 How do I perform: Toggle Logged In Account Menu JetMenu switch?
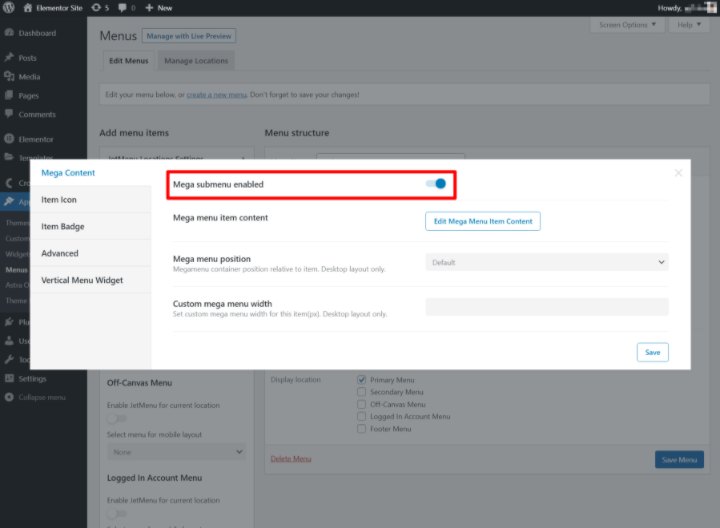tap(117, 513)
